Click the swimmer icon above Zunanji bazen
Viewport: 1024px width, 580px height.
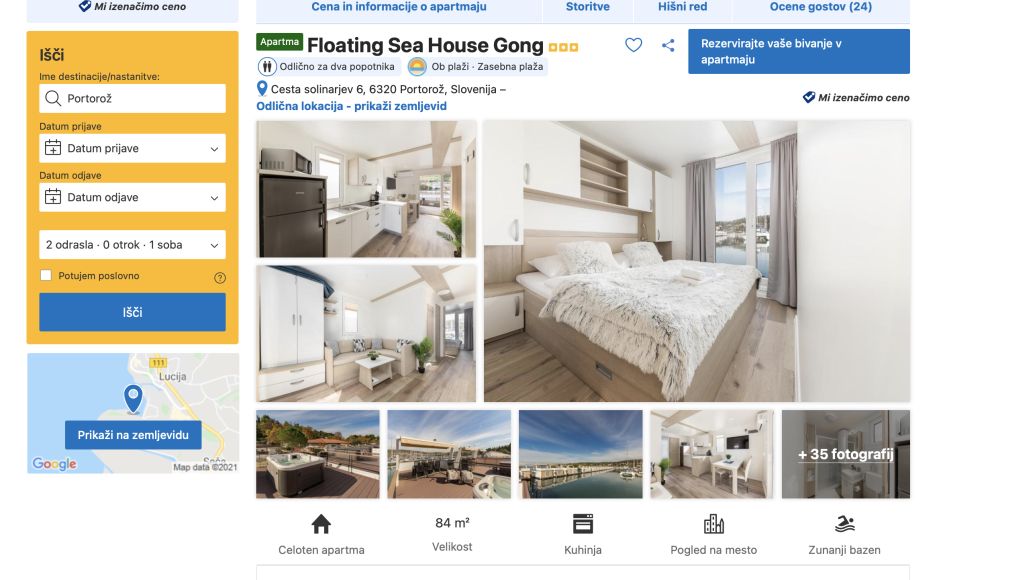click(844, 524)
